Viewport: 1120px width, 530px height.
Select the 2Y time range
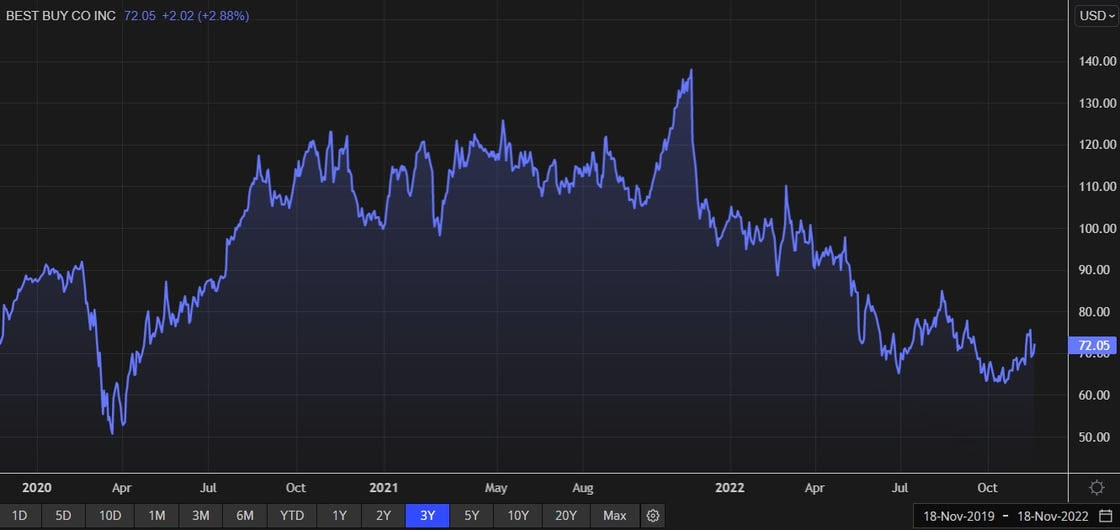click(383, 516)
